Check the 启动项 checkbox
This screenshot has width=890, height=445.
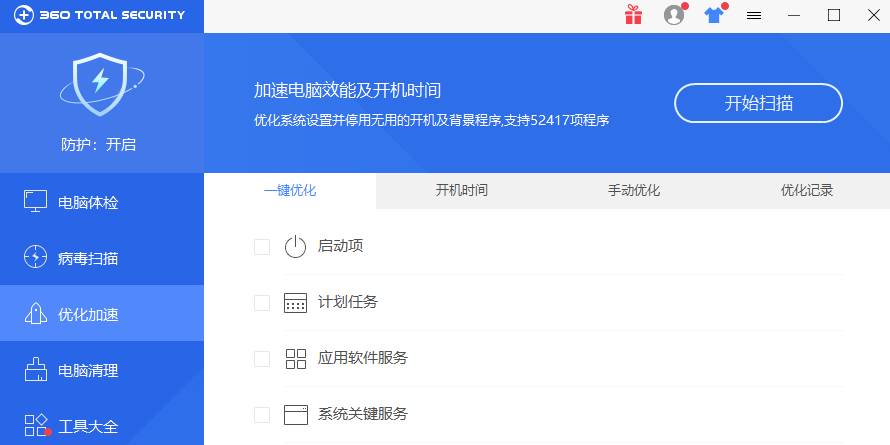pyautogui.click(x=262, y=246)
